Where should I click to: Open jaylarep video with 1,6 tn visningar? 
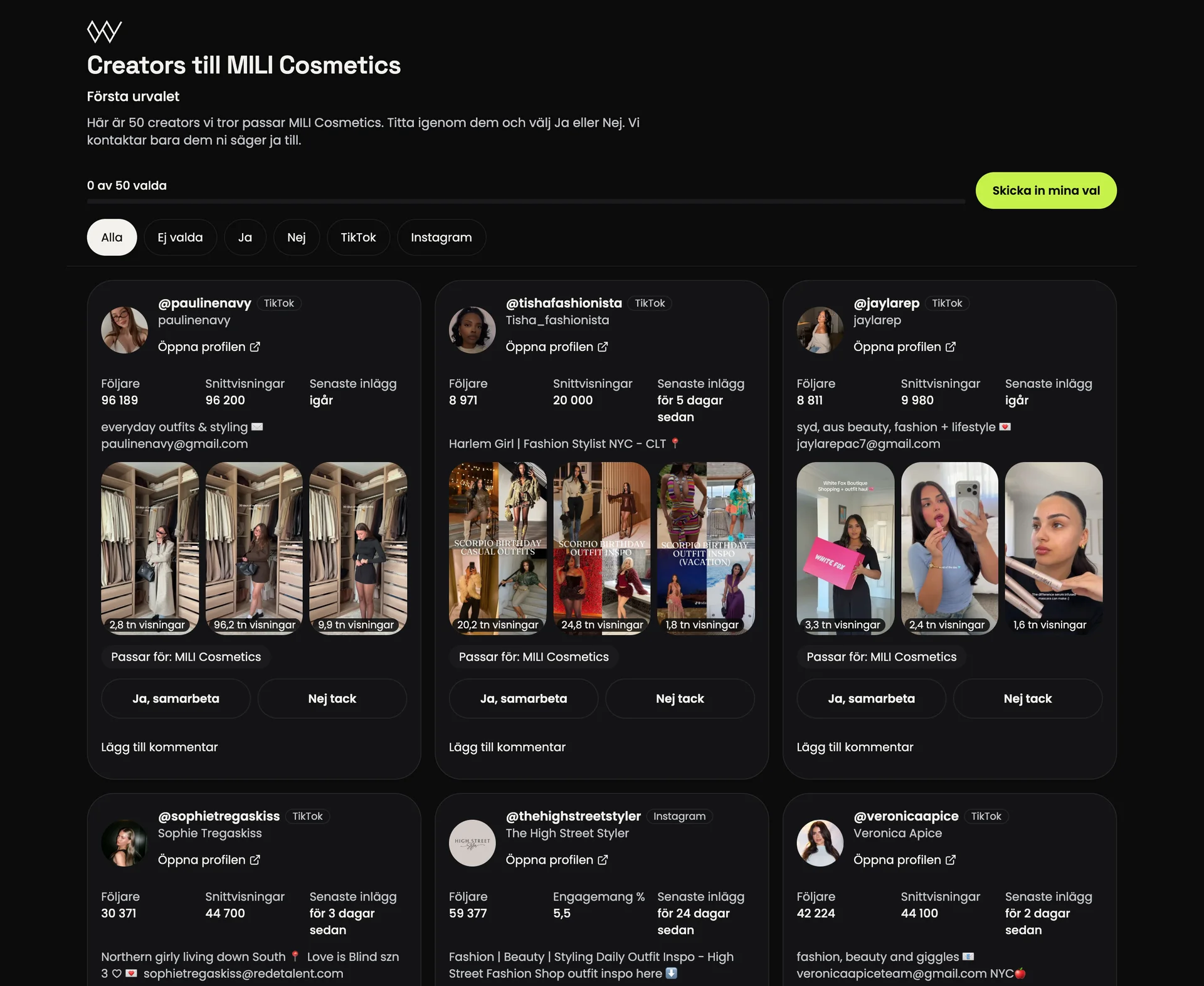click(x=1054, y=548)
